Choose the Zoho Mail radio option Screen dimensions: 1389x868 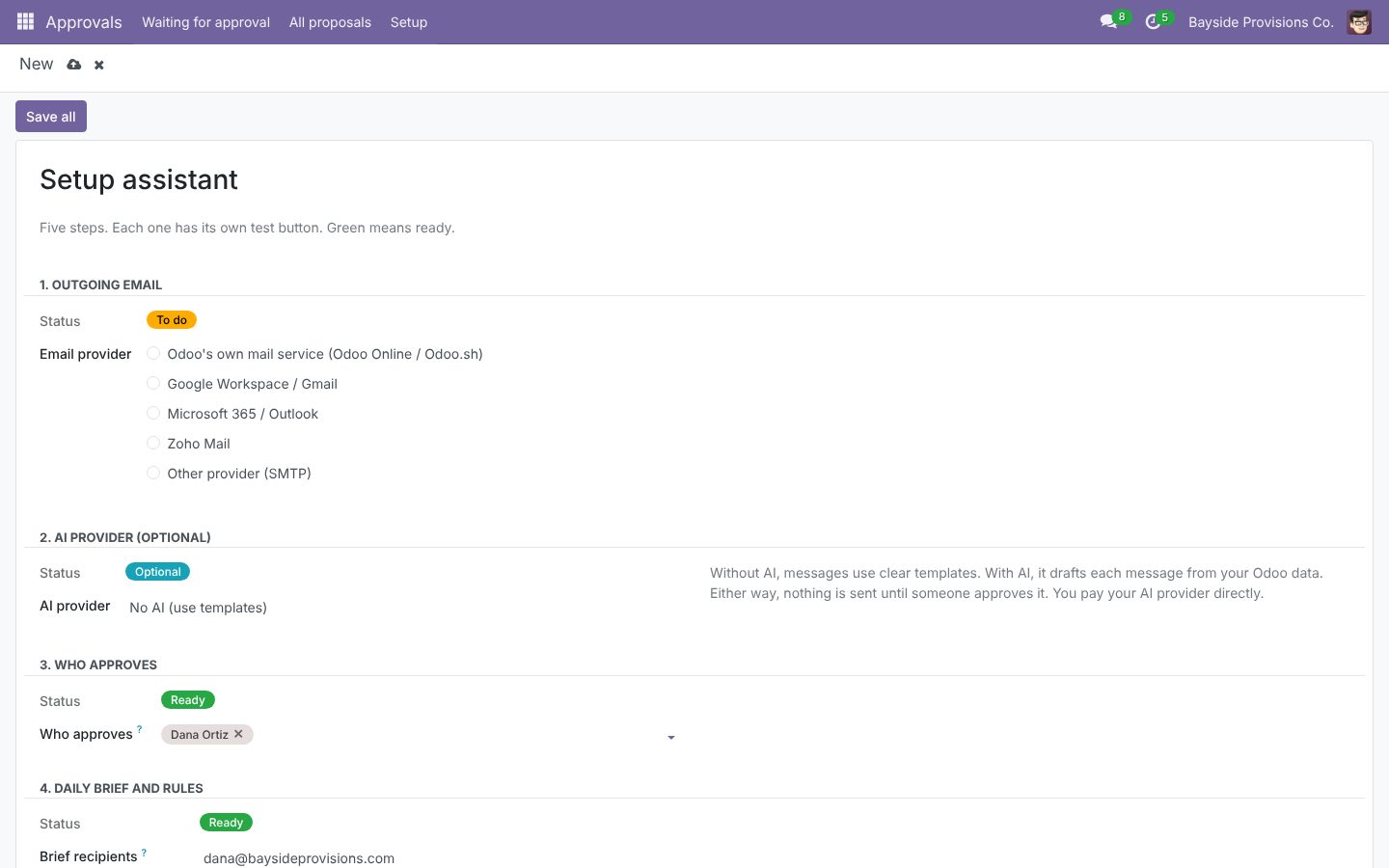click(153, 443)
